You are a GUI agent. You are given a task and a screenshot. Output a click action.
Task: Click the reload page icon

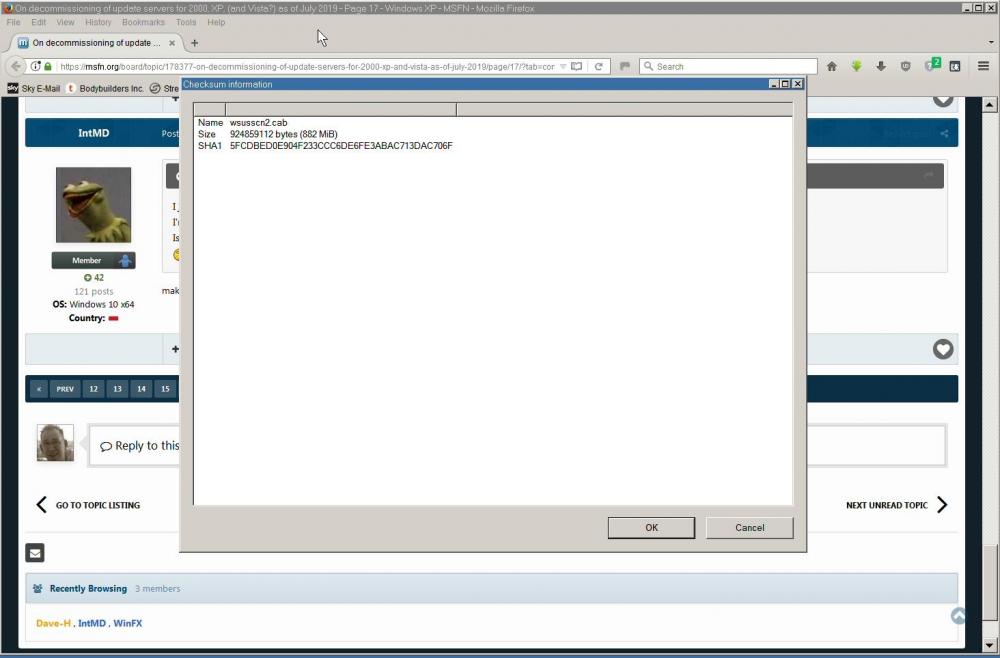599,66
